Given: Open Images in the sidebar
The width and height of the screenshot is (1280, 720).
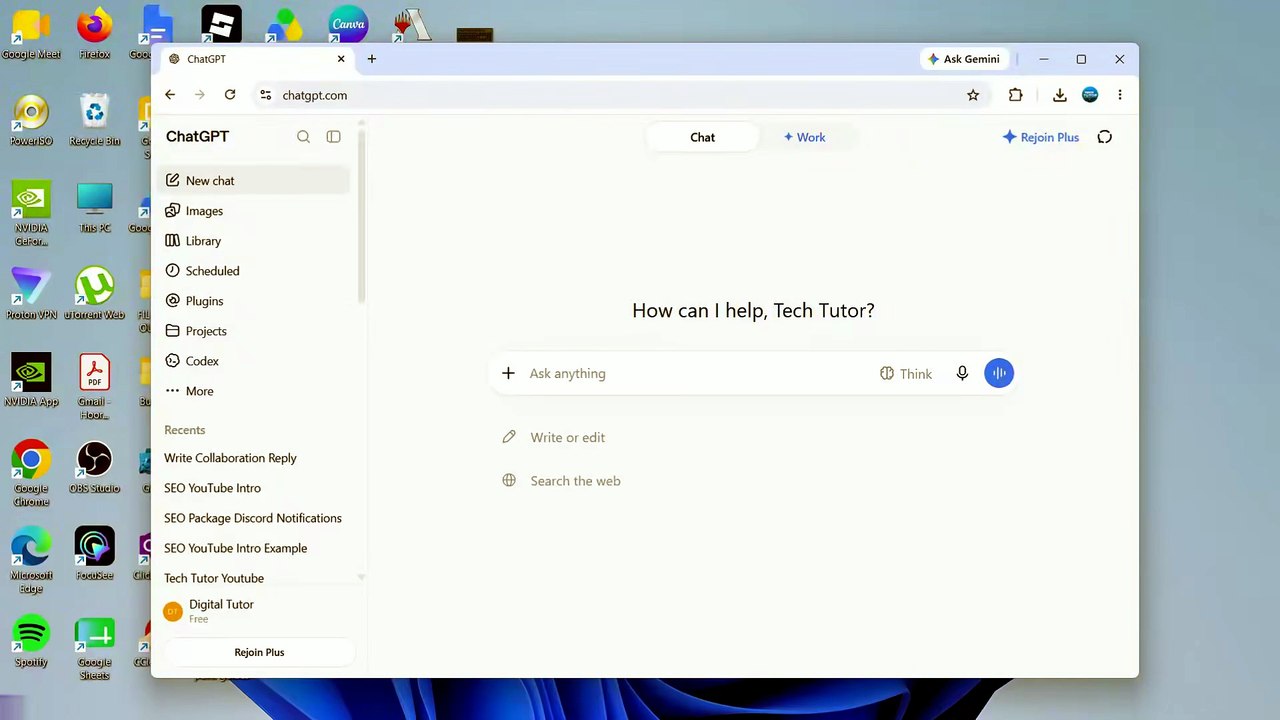Looking at the screenshot, I should (x=254, y=211).
